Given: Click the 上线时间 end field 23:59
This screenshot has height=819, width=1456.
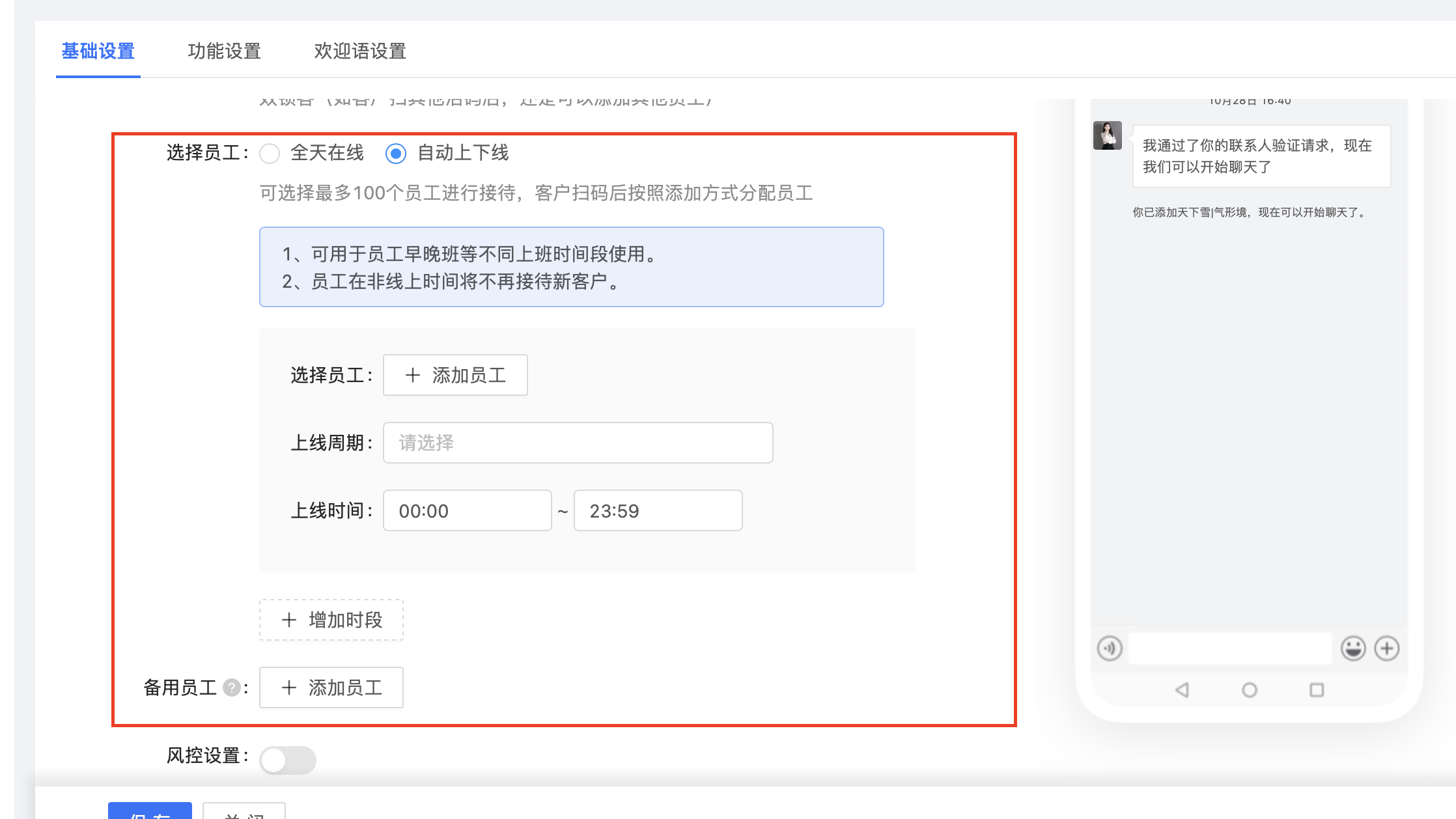Looking at the screenshot, I should 658,510.
